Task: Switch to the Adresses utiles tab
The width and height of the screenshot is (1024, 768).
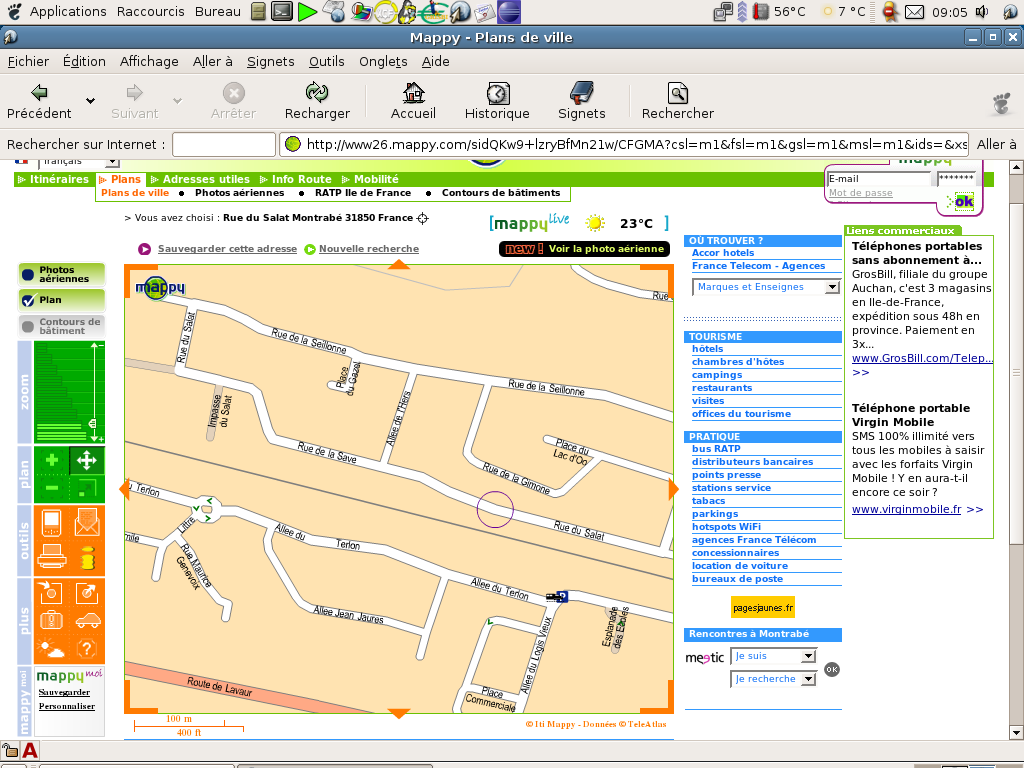Action: click(x=201, y=179)
